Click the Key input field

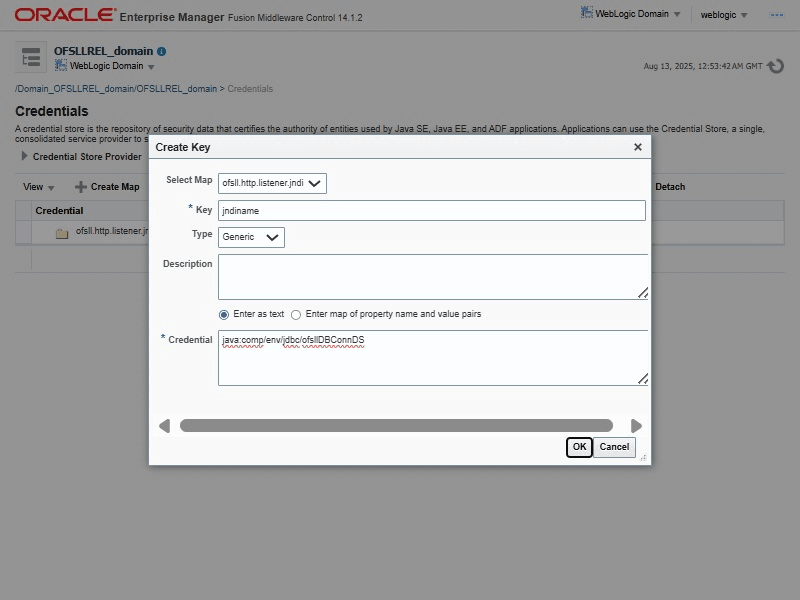coord(432,211)
